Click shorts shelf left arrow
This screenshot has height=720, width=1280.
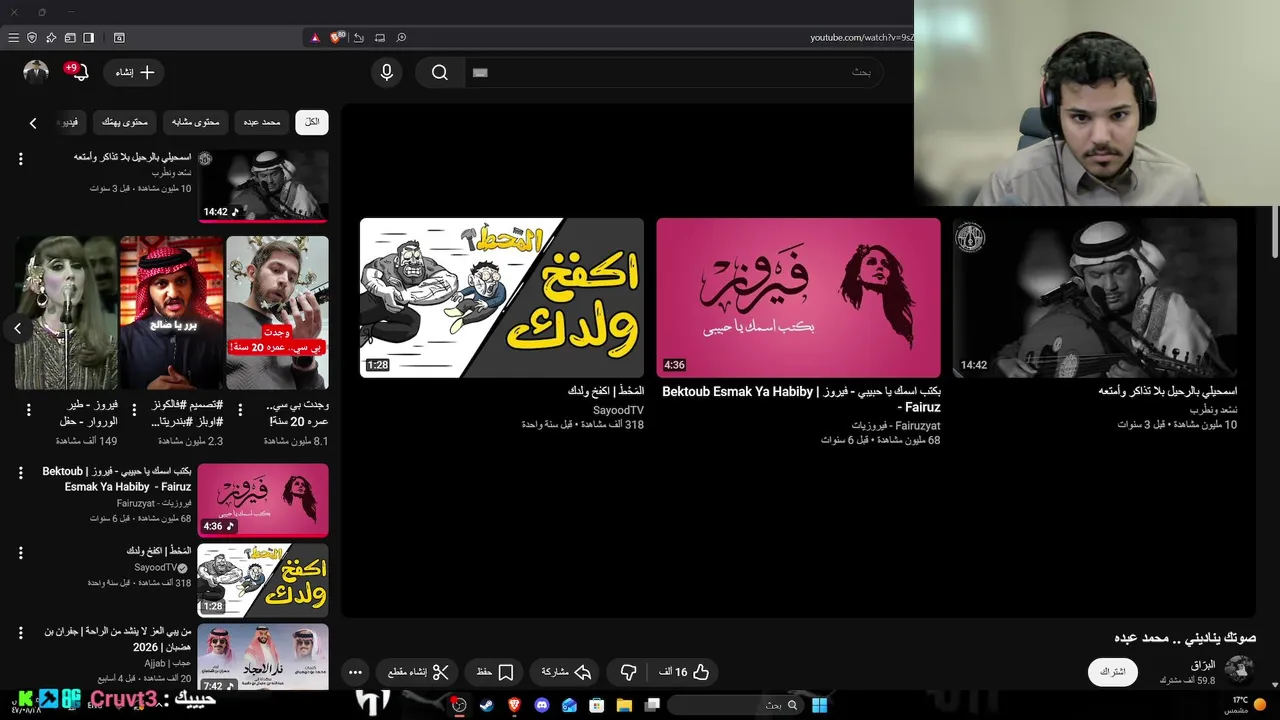[x=17, y=328]
